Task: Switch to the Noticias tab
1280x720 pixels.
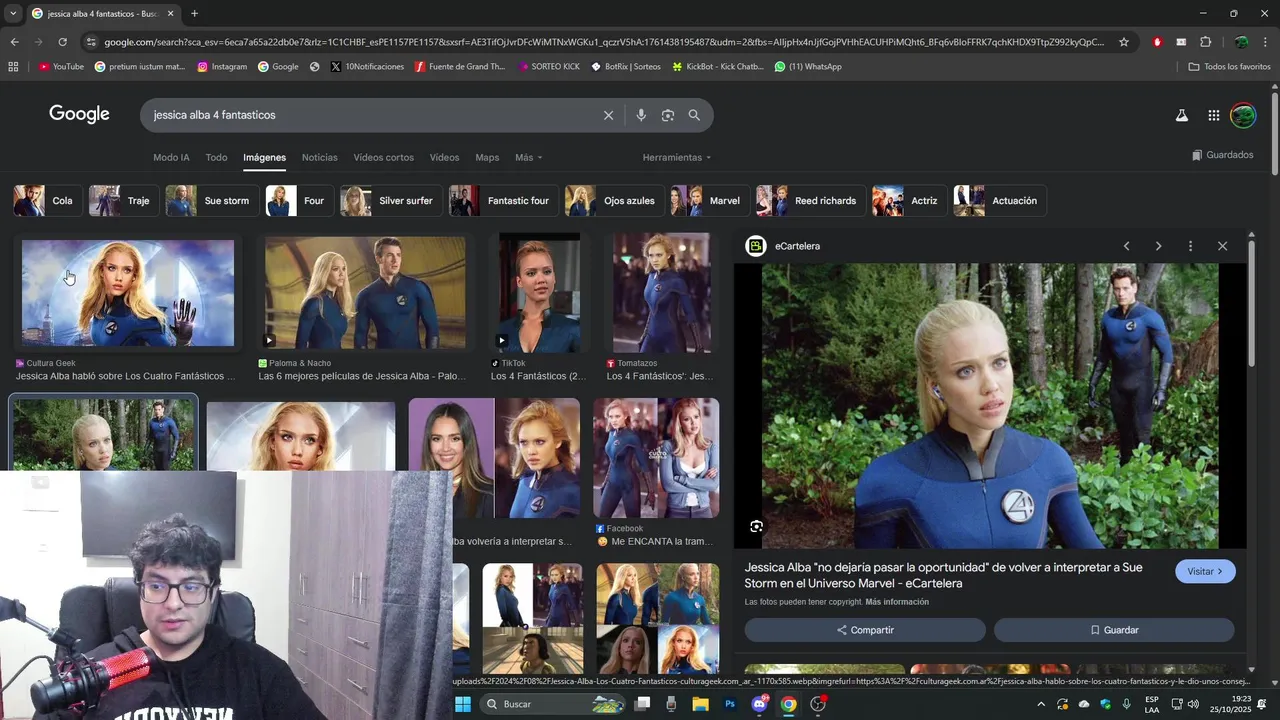Action: coord(320,158)
